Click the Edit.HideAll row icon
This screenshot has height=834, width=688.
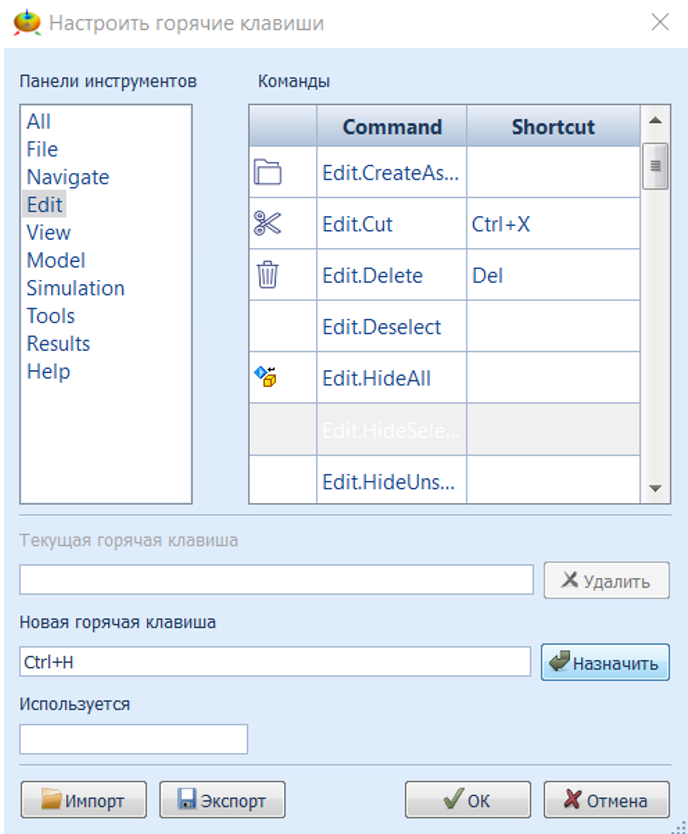[266, 377]
